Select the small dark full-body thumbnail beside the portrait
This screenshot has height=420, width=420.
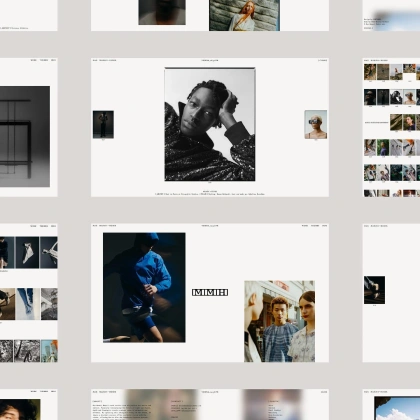(103, 124)
